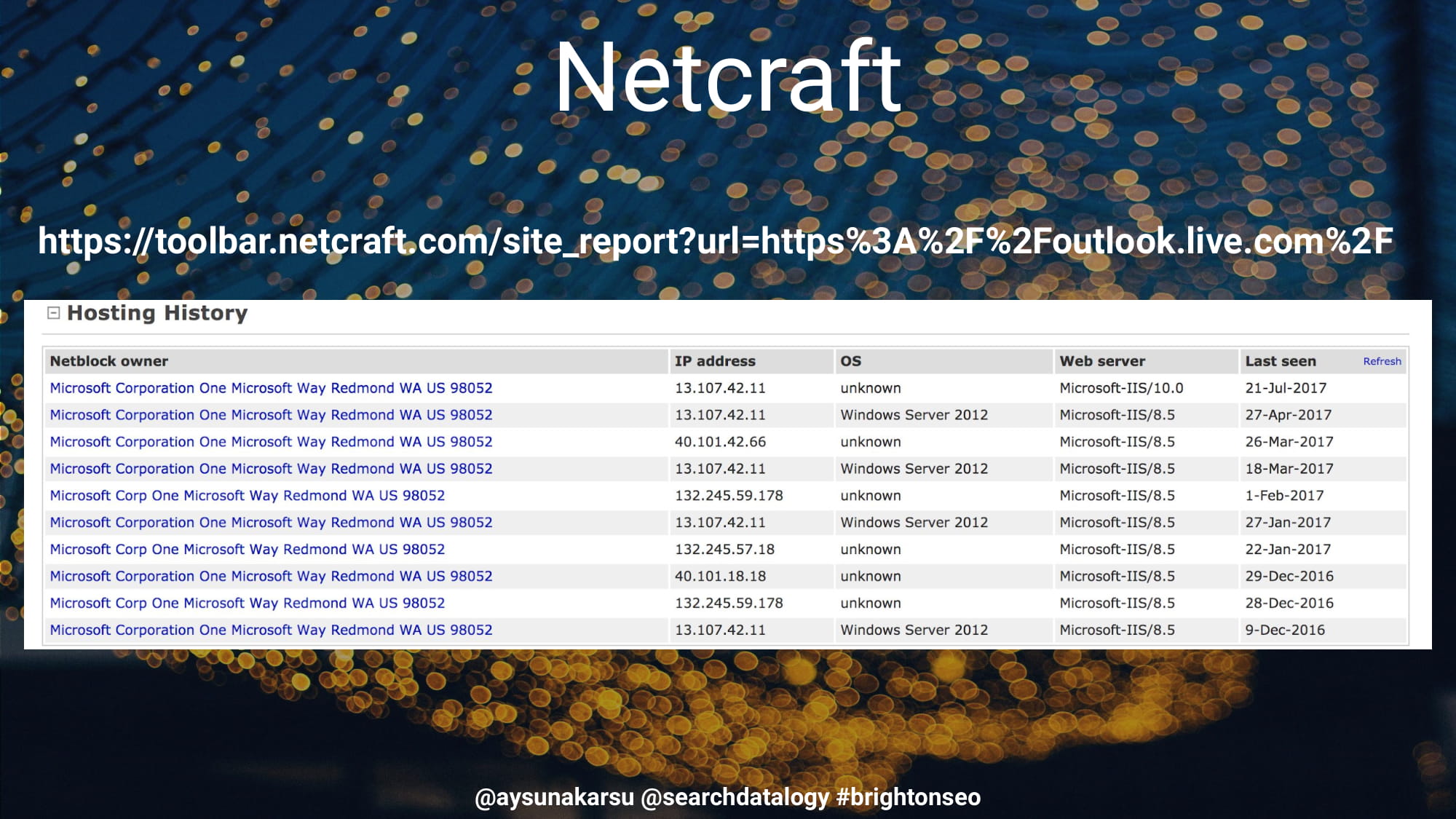Select IP 40.101.42.66
The width and height of the screenshot is (1456, 819).
pos(720,442)
